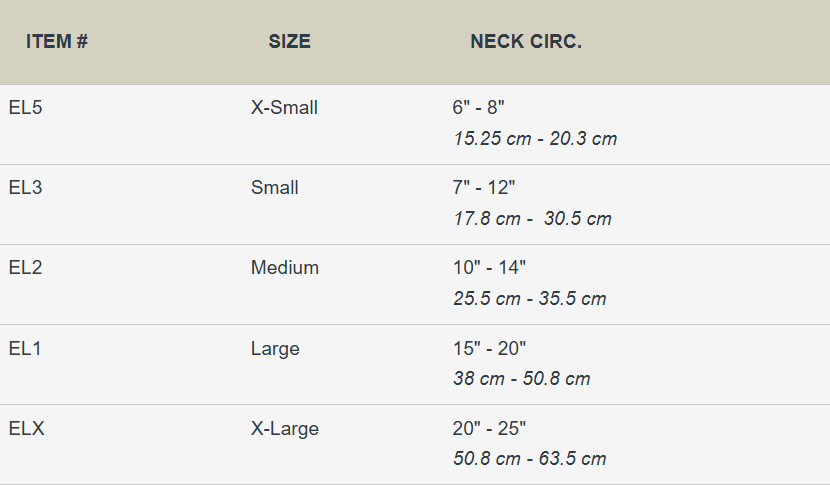Click the ITEM # column header

click(x=57, y=42)
